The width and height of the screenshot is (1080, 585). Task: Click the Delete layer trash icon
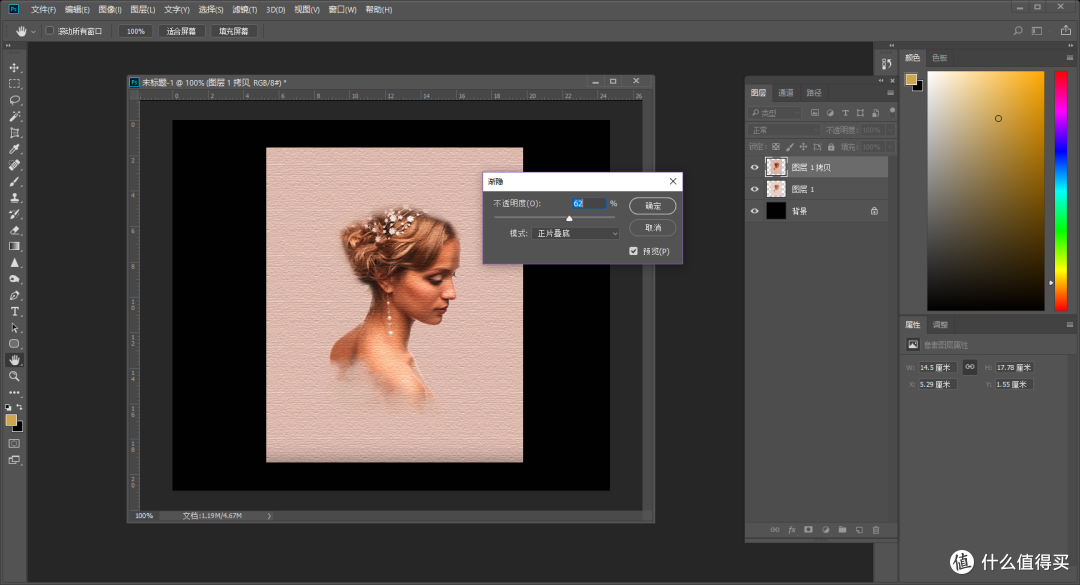876,530
